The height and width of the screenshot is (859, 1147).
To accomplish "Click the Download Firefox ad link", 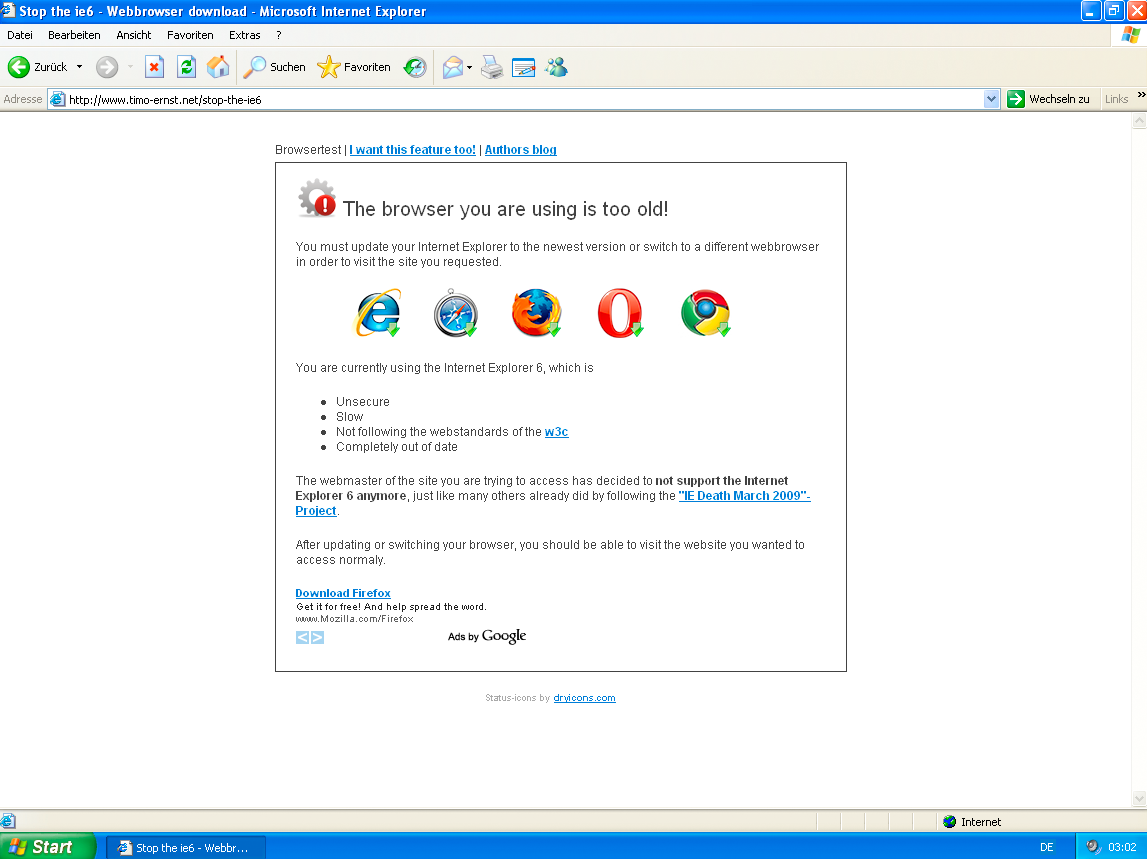I will 343,593.
